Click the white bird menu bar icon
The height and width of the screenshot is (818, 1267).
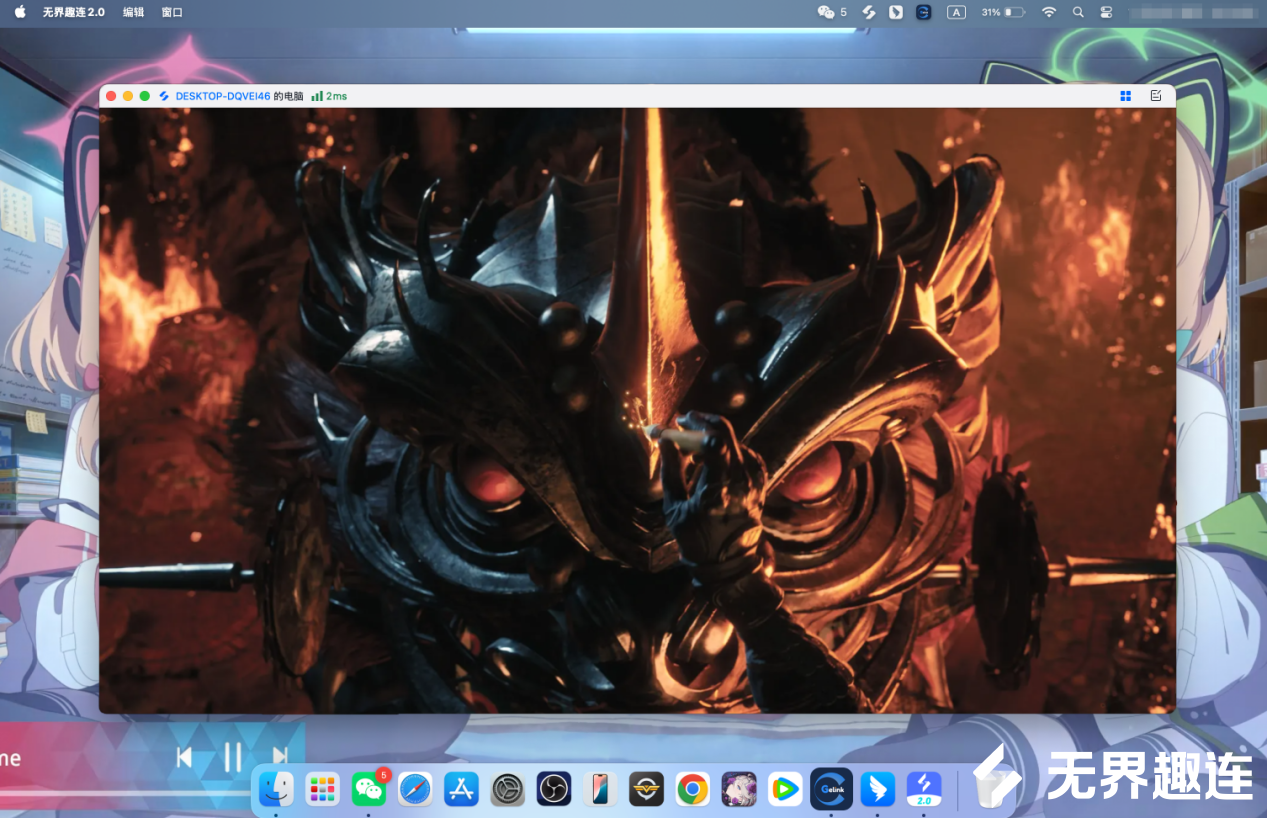tap(897, 12)
